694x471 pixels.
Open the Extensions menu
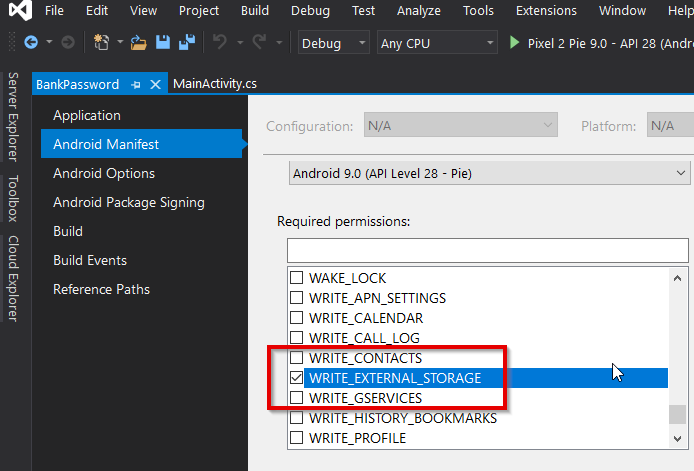546,10
